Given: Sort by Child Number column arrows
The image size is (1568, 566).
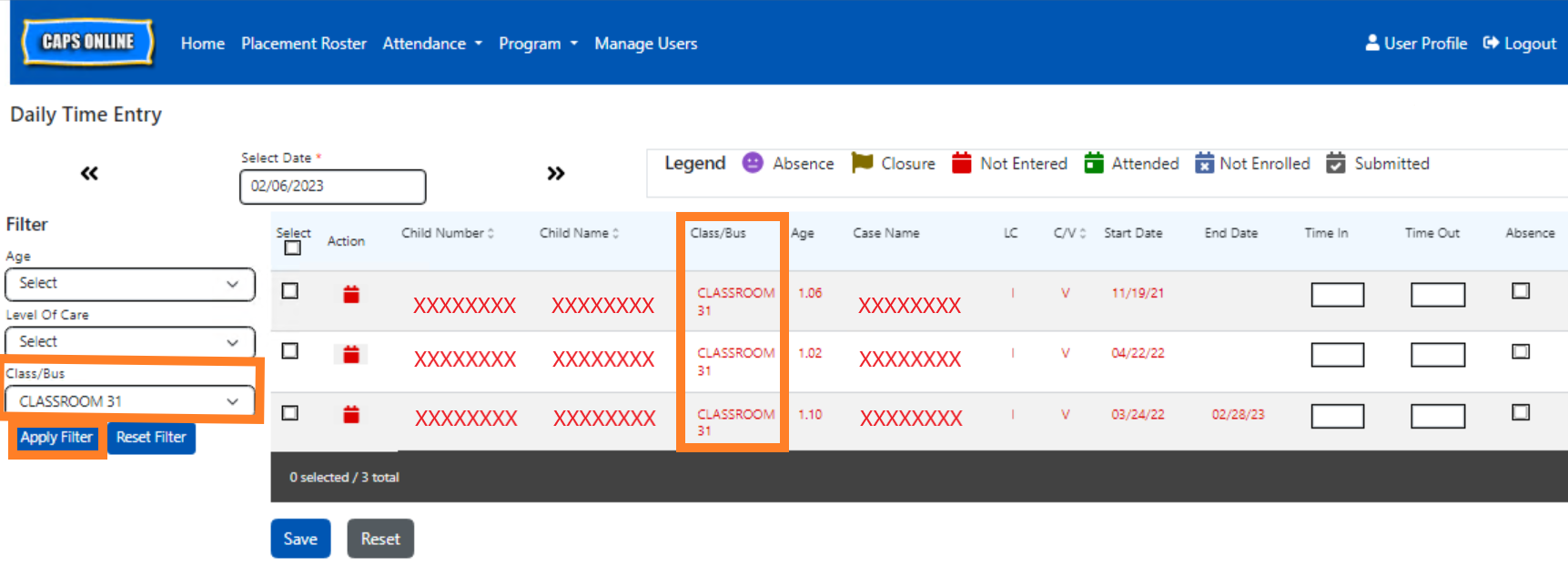Looking at the screenshot, I should [x=491, y=234].
